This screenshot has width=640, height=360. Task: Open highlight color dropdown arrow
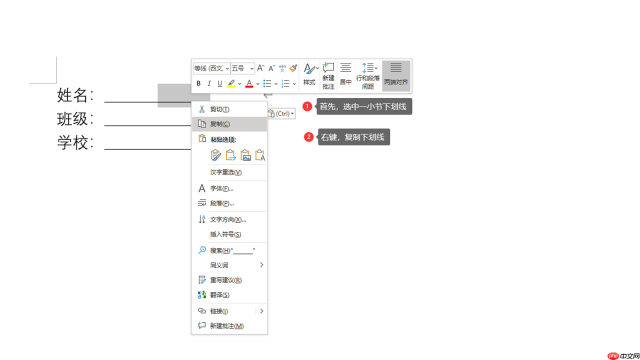(240, 84)
